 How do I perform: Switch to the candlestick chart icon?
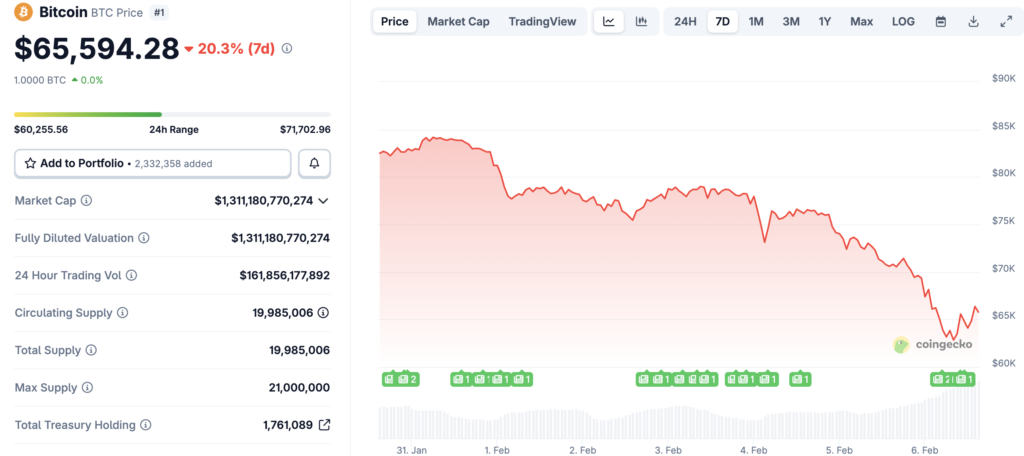[x=641, y=21]
